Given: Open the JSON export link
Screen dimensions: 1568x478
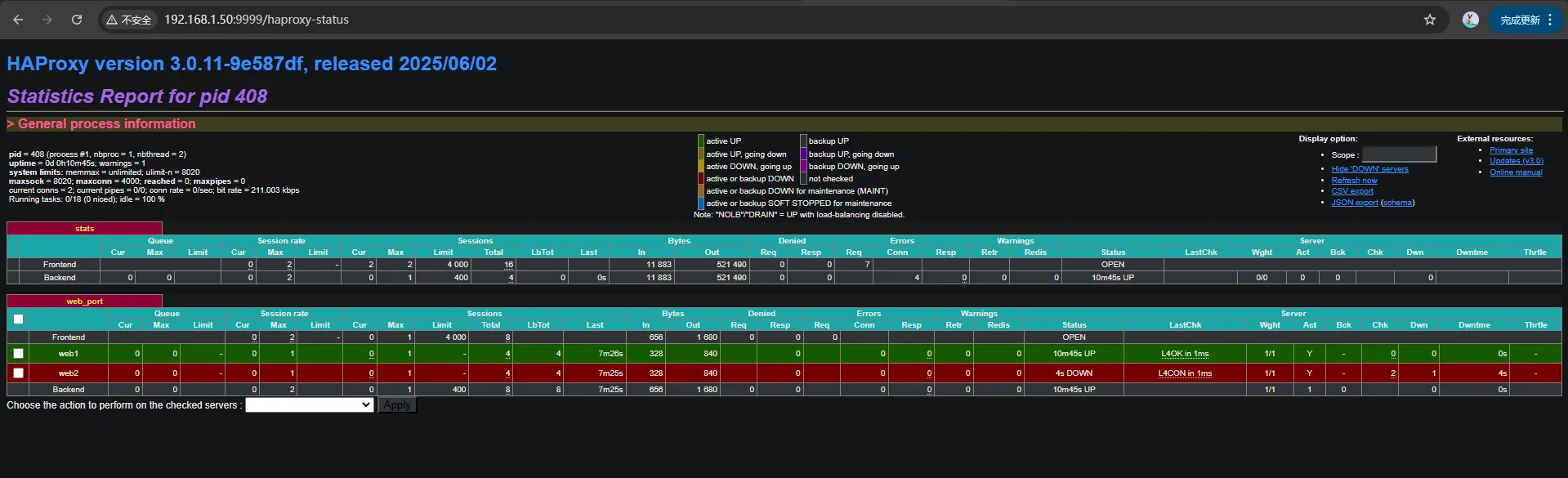Looking at the screenshot, I should coord(1355,203).
